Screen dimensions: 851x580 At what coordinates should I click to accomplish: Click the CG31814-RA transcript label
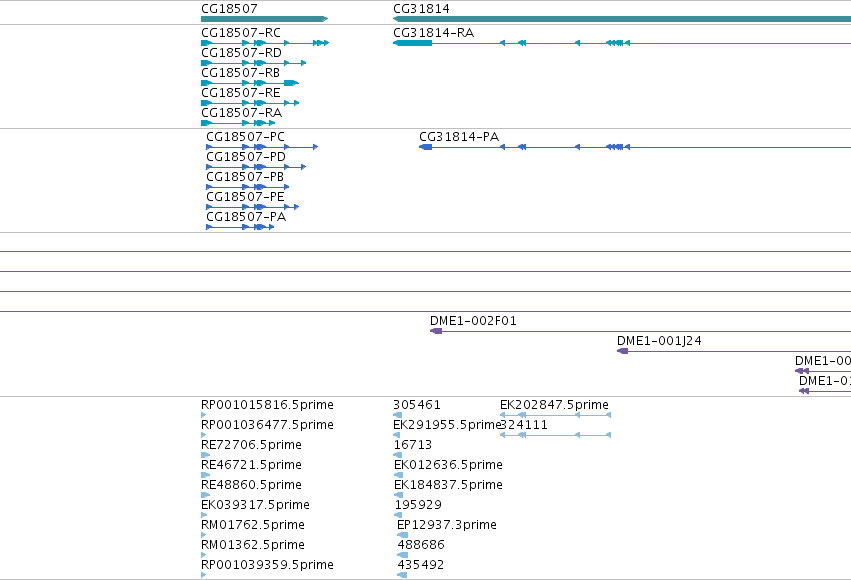(434, 33)
